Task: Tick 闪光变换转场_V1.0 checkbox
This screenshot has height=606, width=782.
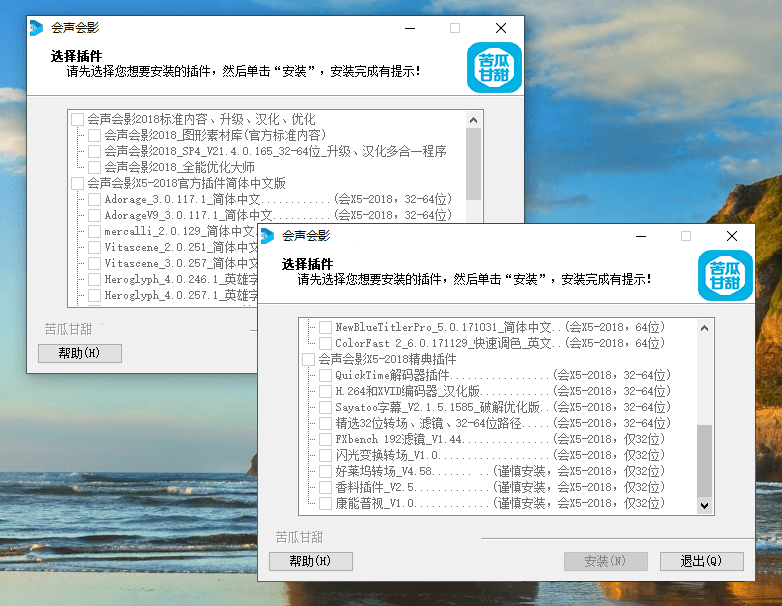Action: click(326, 455)
